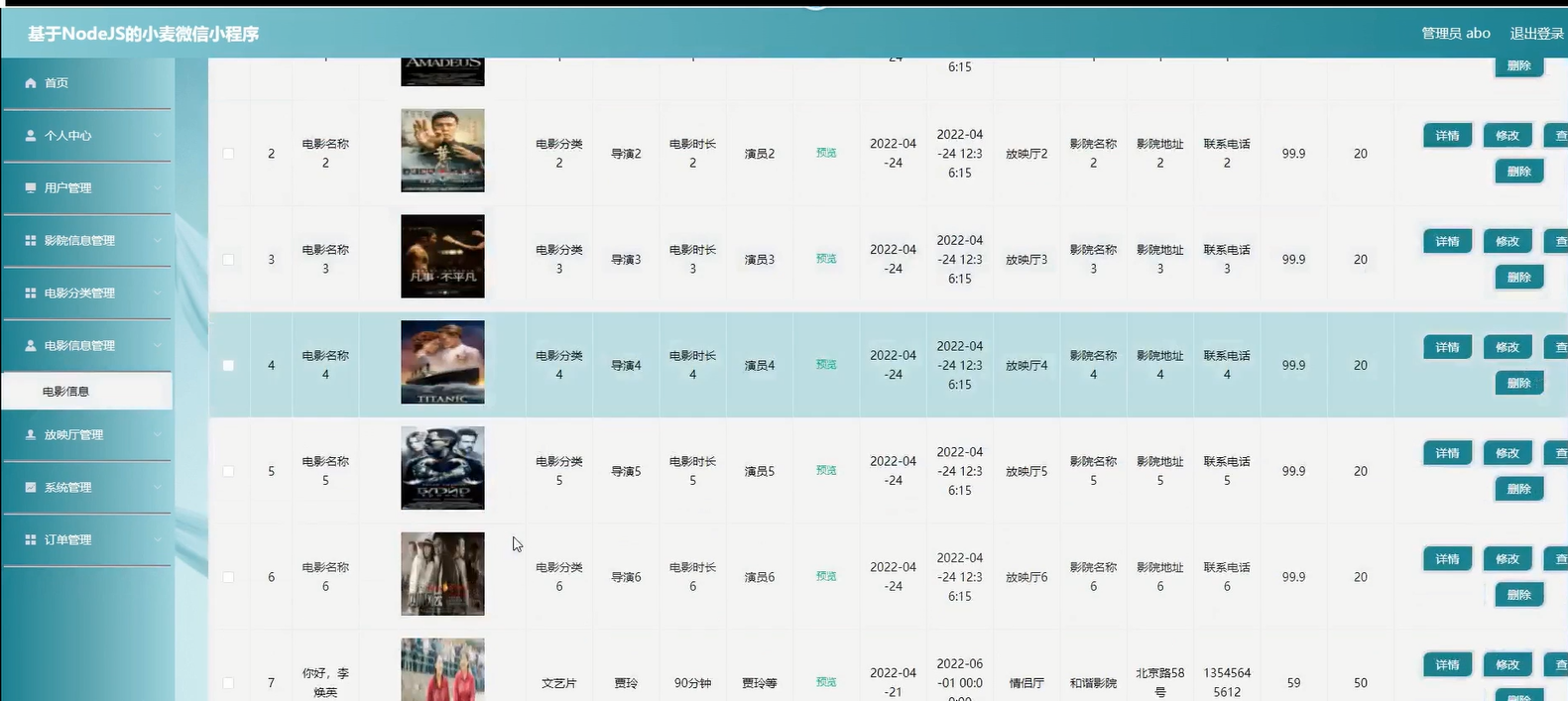Collapse the 电影信息管理 menu chevron
Screen dimensions: 1568x701
(157, 346)
